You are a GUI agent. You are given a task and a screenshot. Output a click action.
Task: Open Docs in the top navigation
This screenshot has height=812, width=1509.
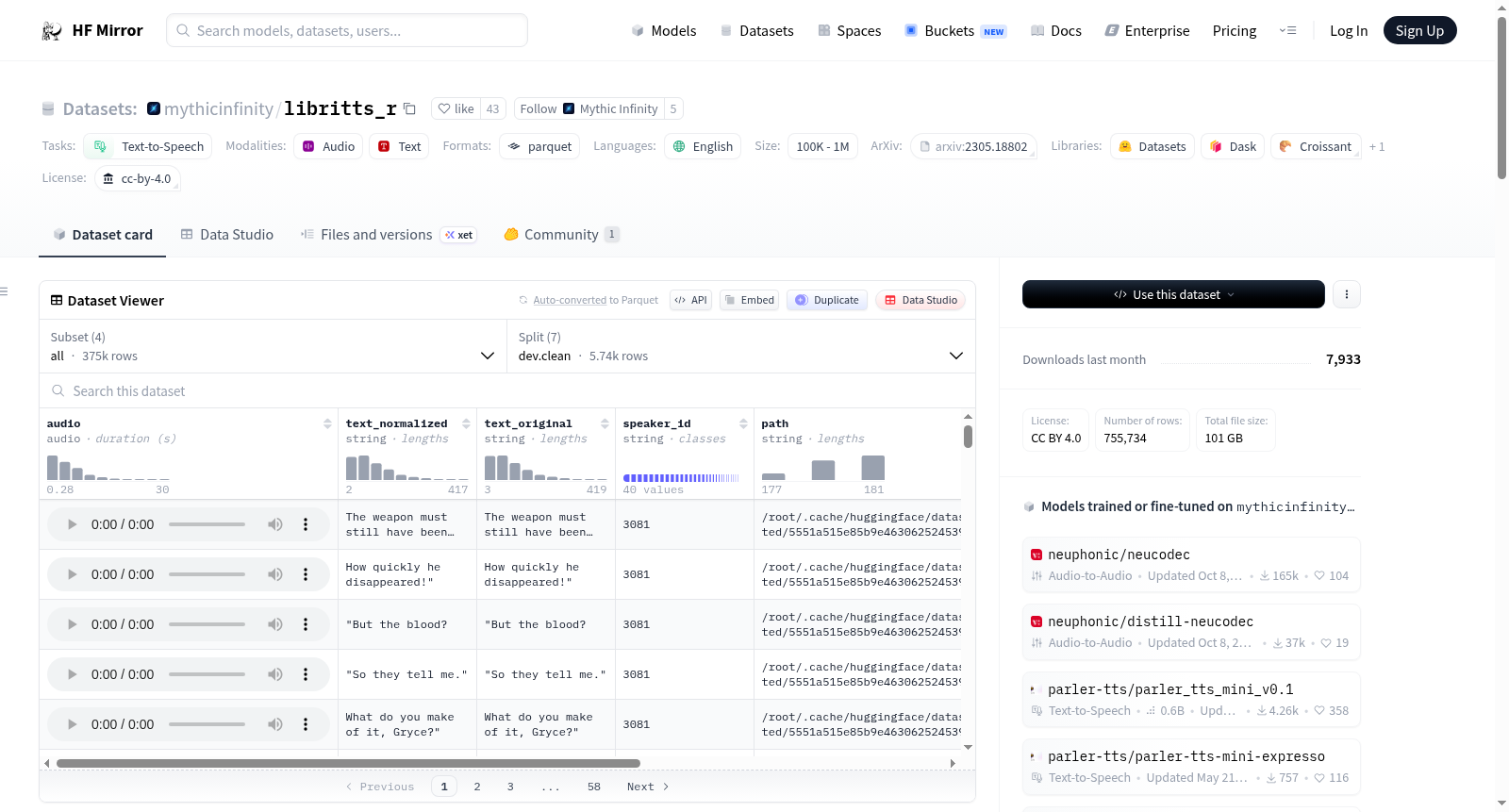1055,30
